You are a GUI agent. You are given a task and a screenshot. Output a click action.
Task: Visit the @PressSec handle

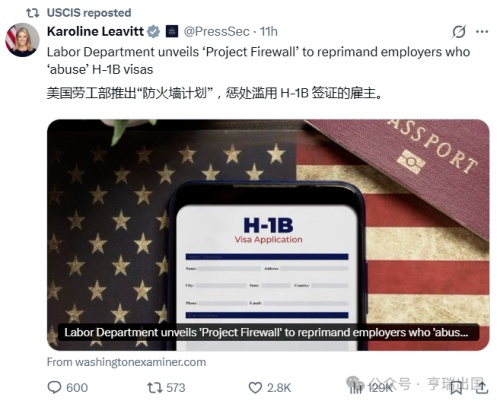click(x=216, y=32)
